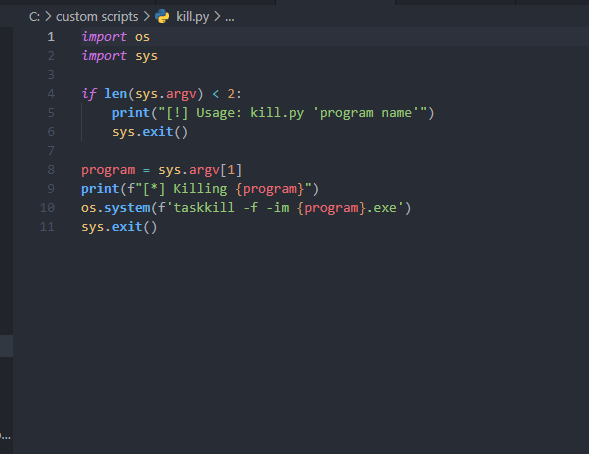Click line number 11 in gutter

click(x=47, y=227)
